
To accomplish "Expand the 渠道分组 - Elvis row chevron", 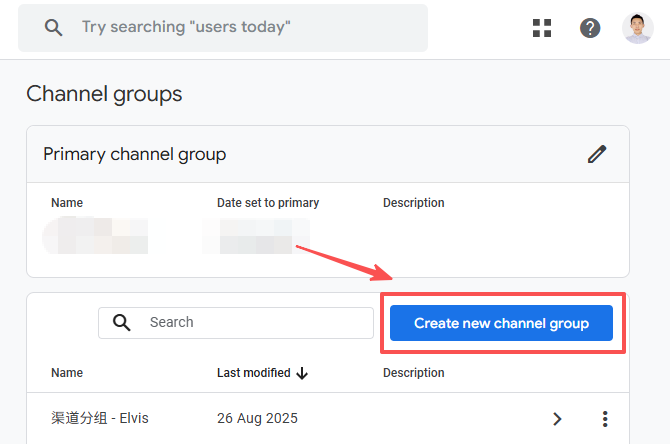I will pos(557,419).
